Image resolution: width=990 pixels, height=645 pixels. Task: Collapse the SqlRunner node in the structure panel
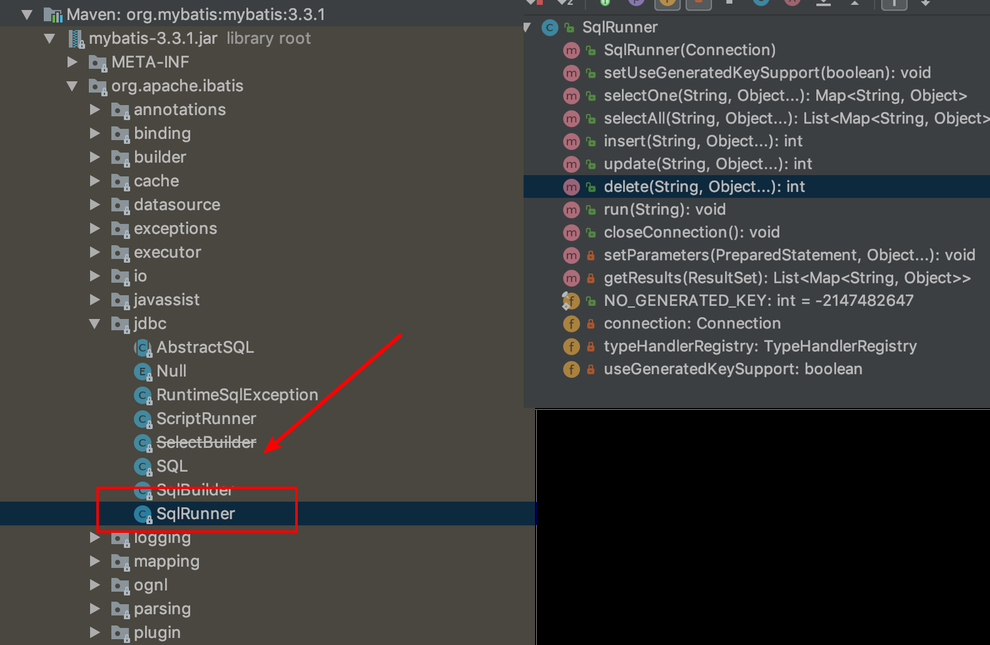point(527,27)
